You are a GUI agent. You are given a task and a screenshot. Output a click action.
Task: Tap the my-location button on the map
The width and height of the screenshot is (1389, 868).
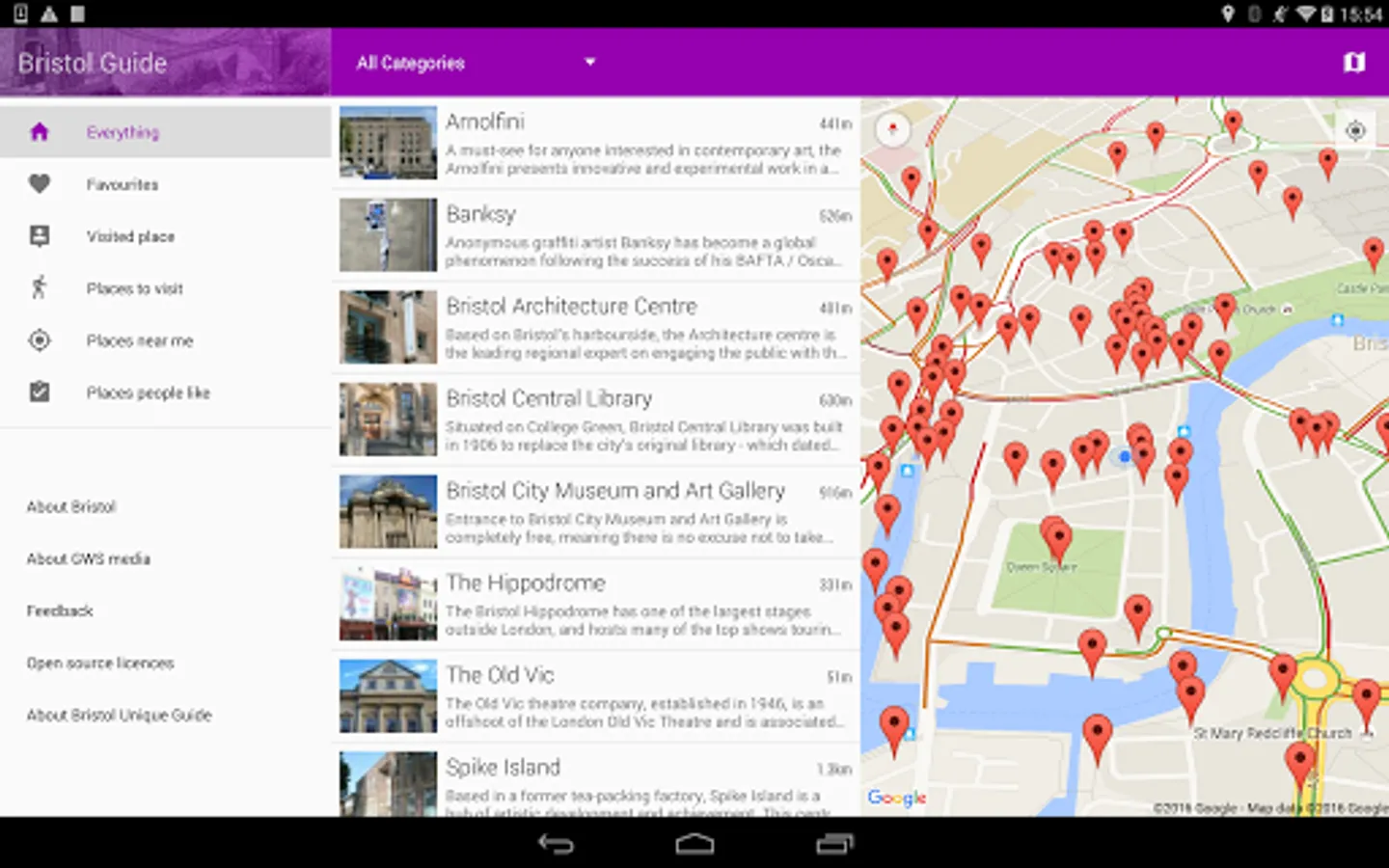point(1355,130)
